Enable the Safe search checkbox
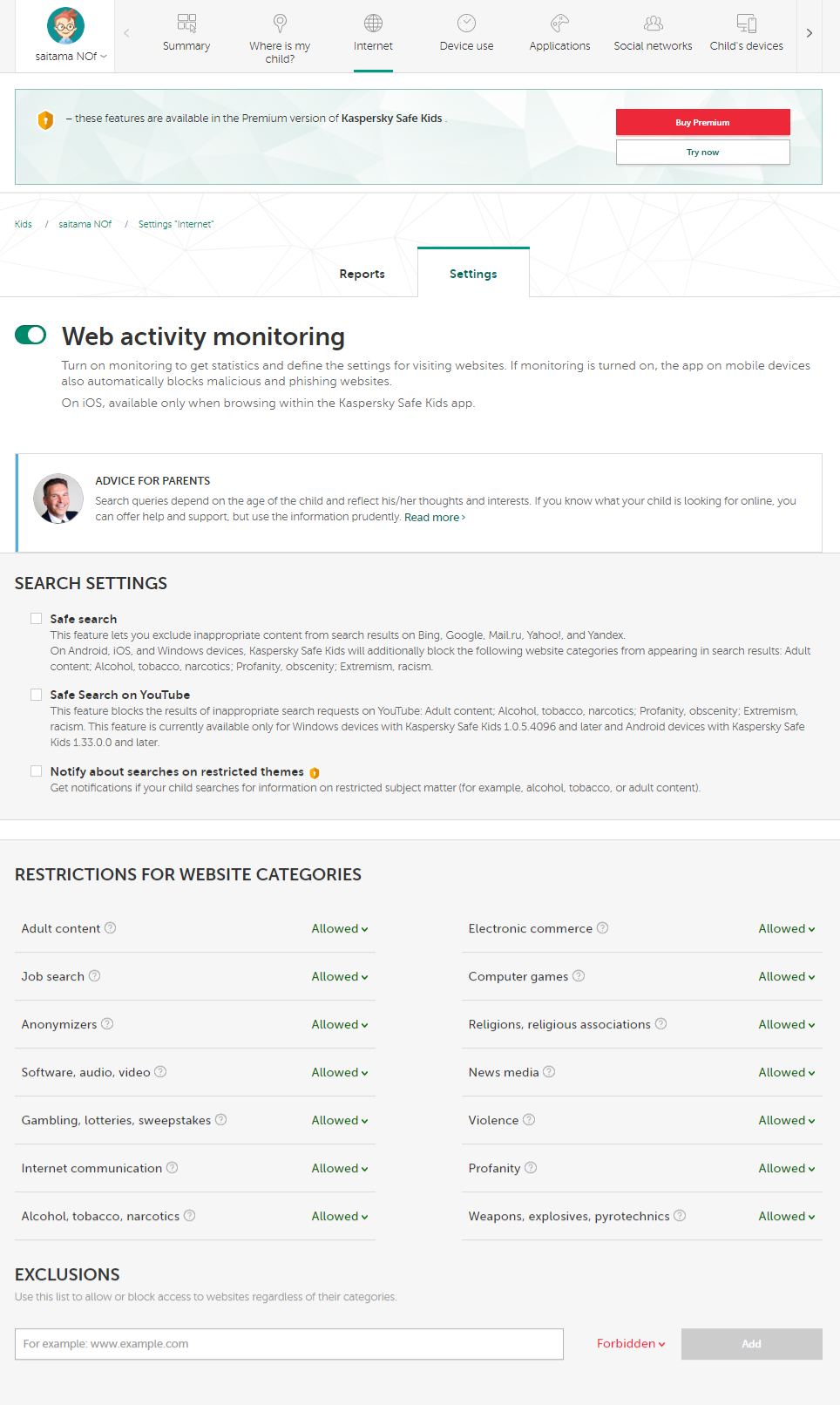Viewport: 840px width, 1405px height. (x=37, y=619)
